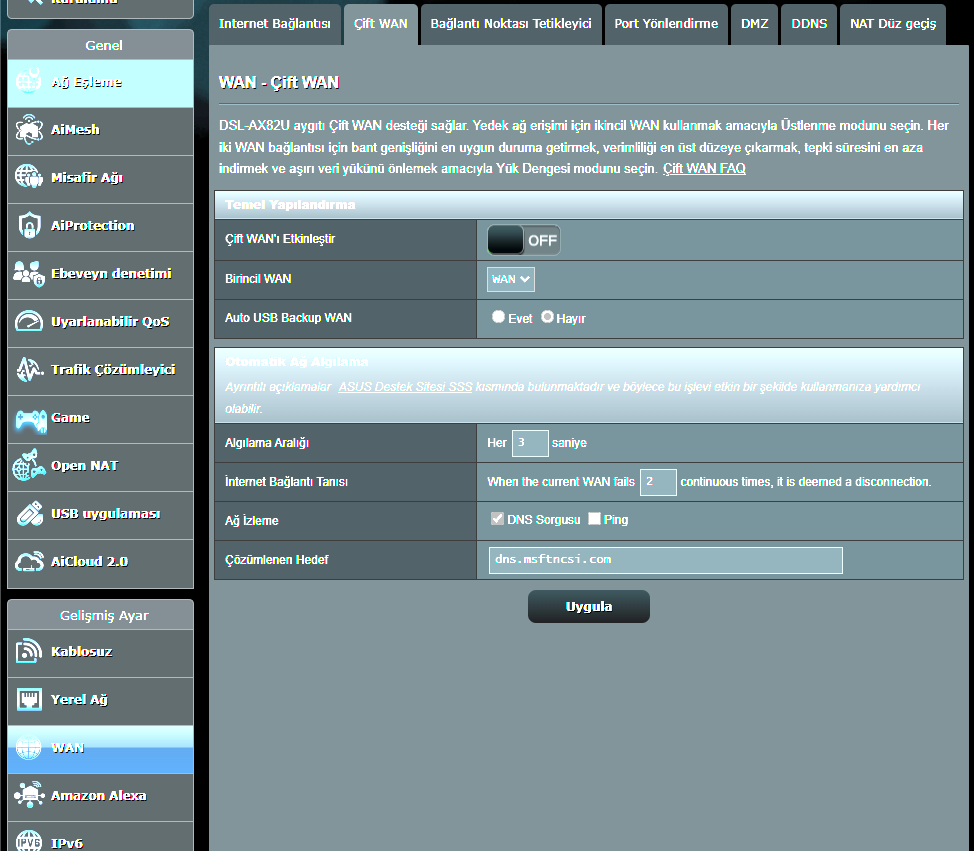The width and height of the screenshot is (974, 851).
Task: Open Amazon Alexa menu label
Action: [99, 796]
